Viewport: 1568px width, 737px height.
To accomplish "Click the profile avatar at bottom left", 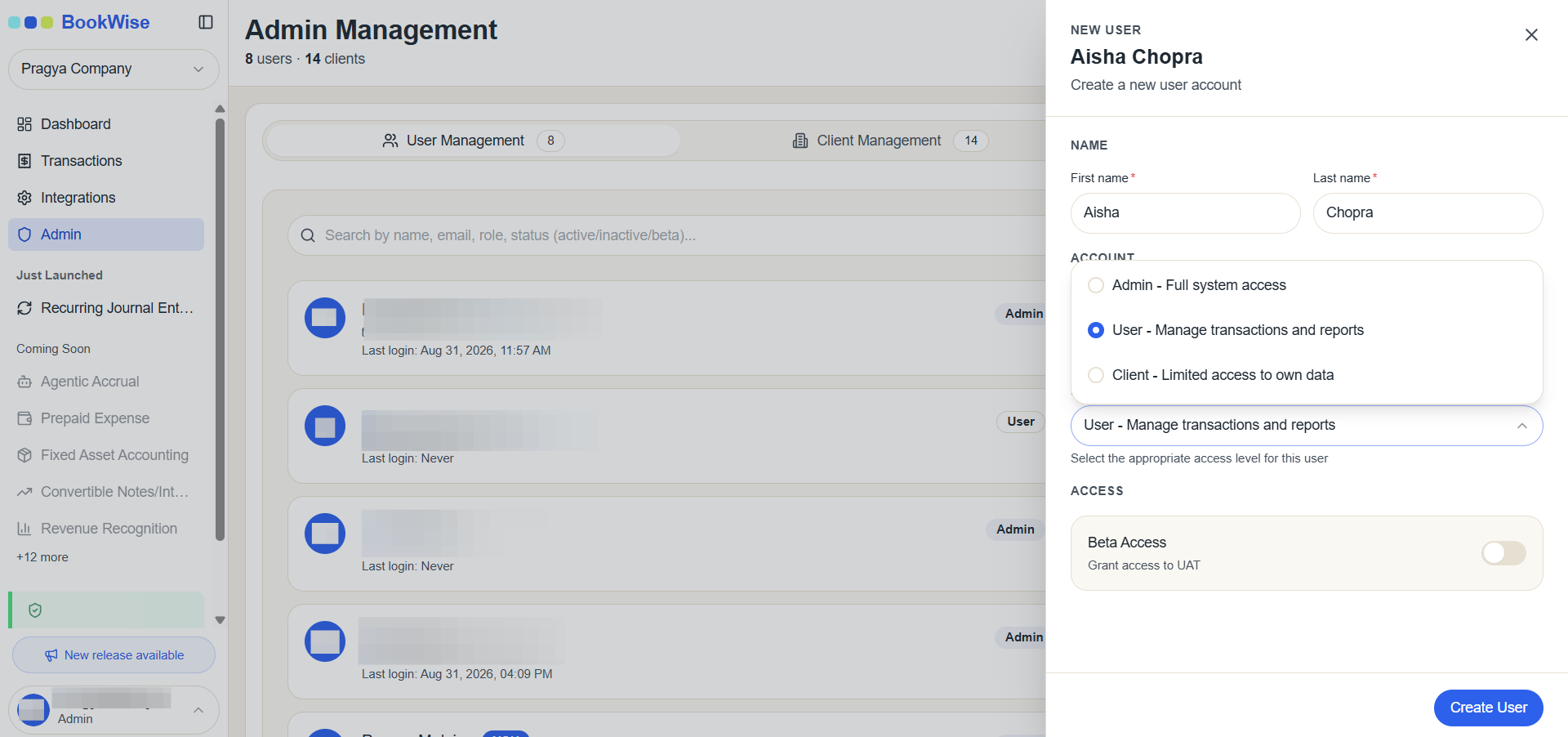I will (33, 710).
